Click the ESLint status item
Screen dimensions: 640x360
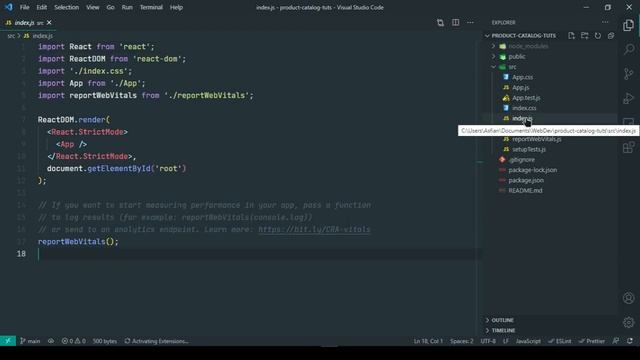click(560, 341)
